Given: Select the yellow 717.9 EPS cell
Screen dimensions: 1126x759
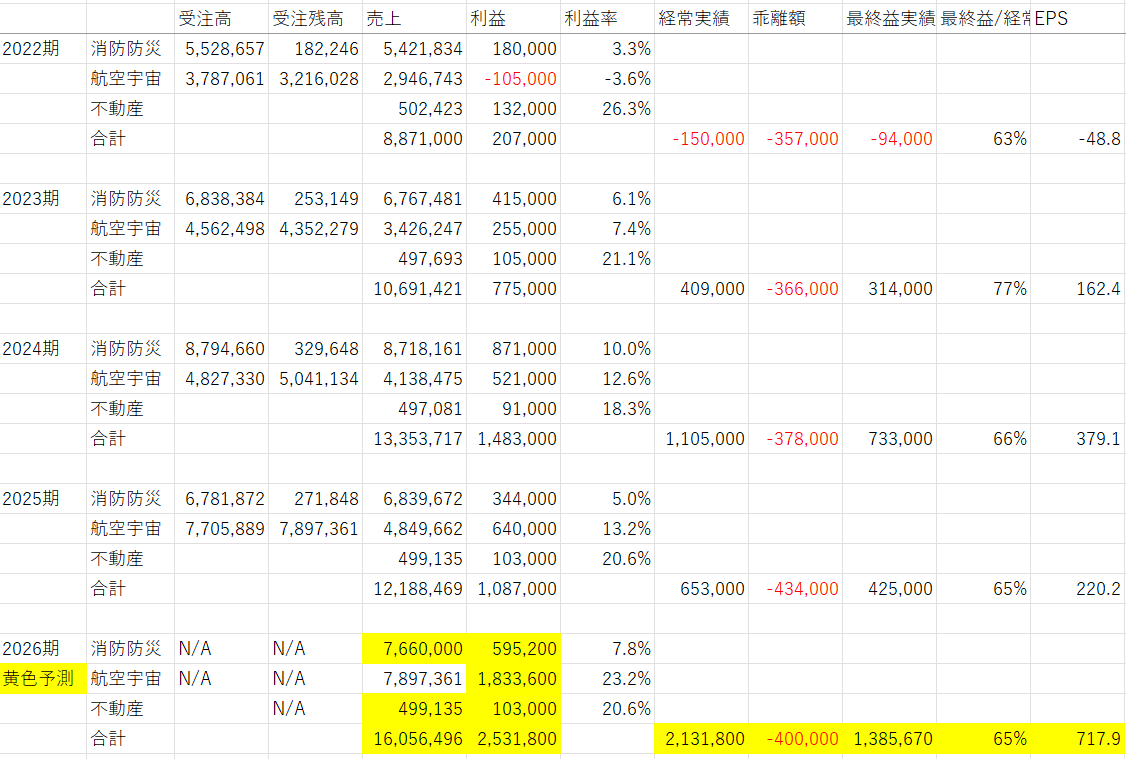Looking at the screenshot, I should pyautogui.click(x=1077, y=739).
